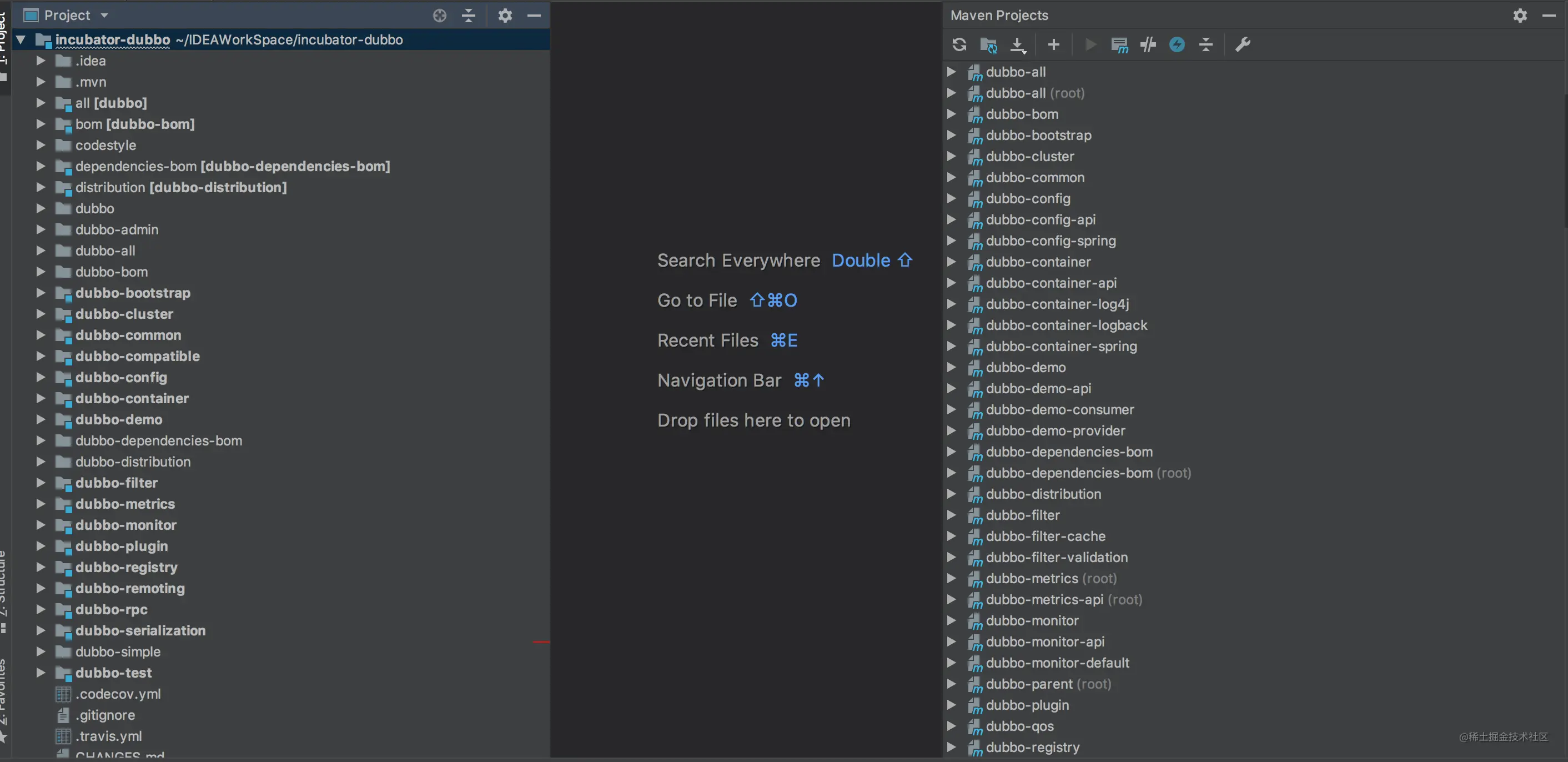Collapse all nodes in Maven Projects panel

[x=1206, y=44]
